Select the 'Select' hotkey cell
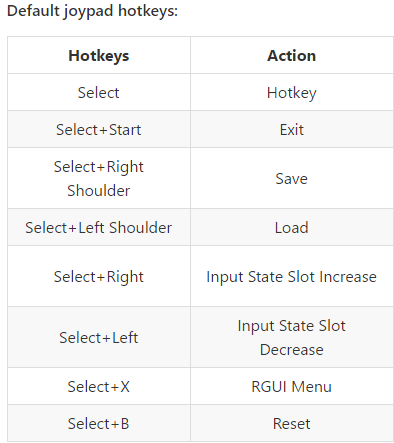 (x=99, y=92)
